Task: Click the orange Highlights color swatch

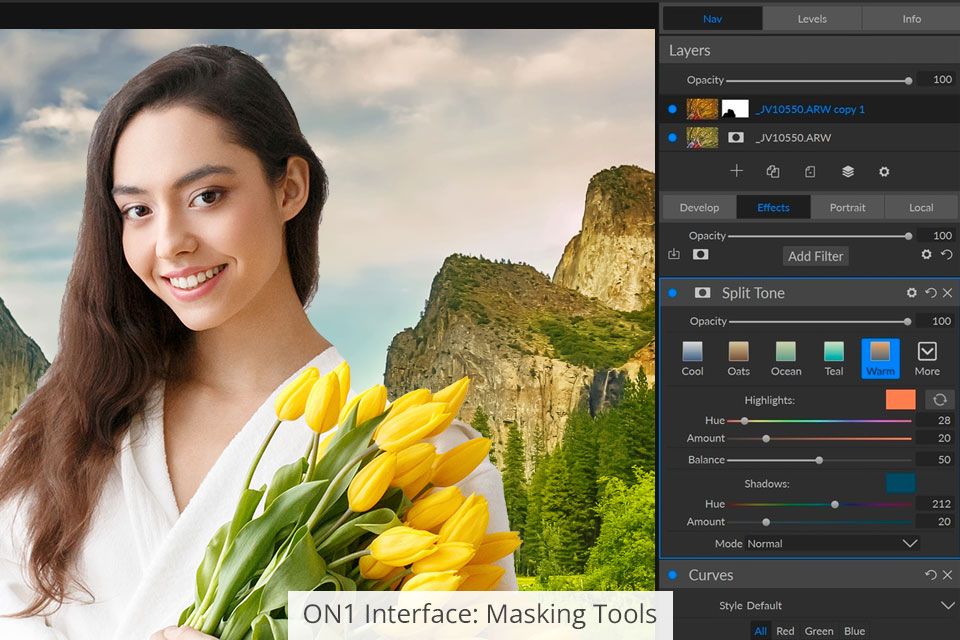Action: (900, 400)
